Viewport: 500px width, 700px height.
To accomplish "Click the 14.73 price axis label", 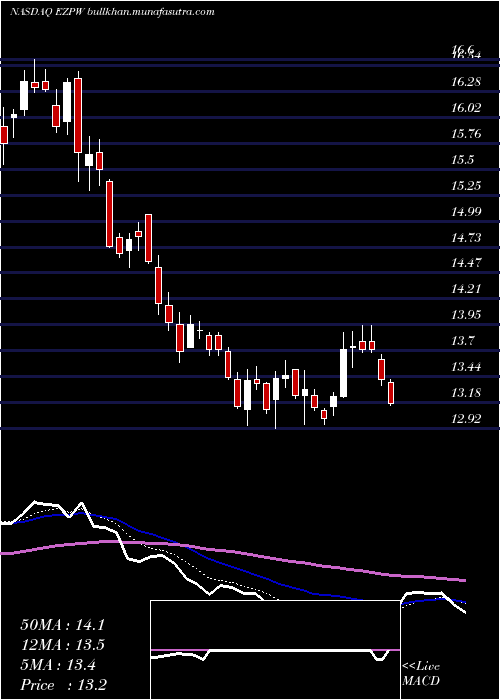I will click(x=466, y=238).
